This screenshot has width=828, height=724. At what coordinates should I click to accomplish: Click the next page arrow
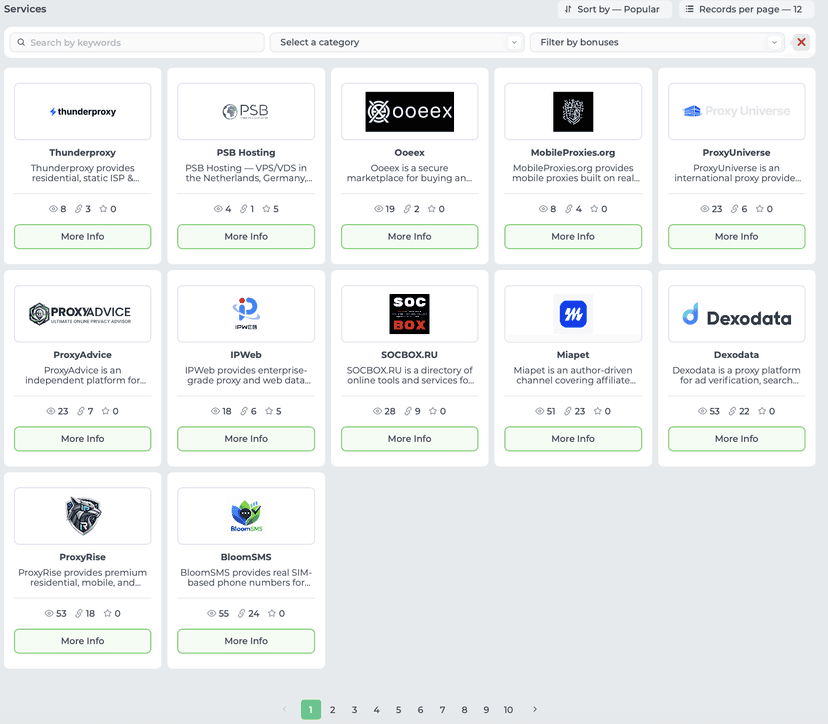pos(534,709)
